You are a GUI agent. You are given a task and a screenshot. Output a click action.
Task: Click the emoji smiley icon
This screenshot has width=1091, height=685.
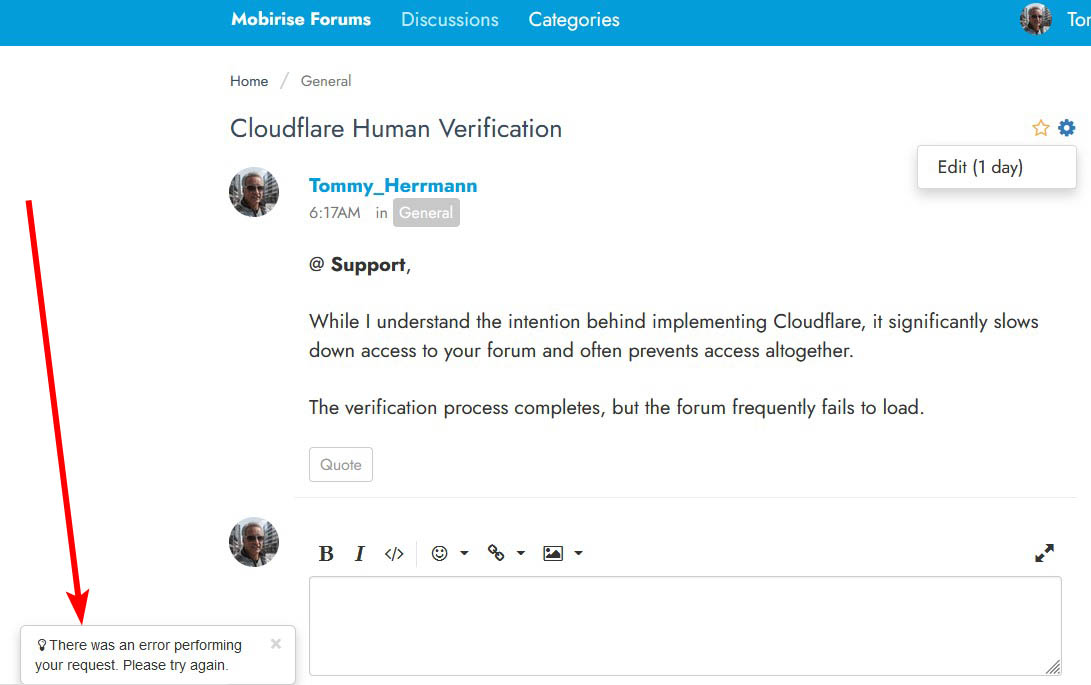[439, 553]
